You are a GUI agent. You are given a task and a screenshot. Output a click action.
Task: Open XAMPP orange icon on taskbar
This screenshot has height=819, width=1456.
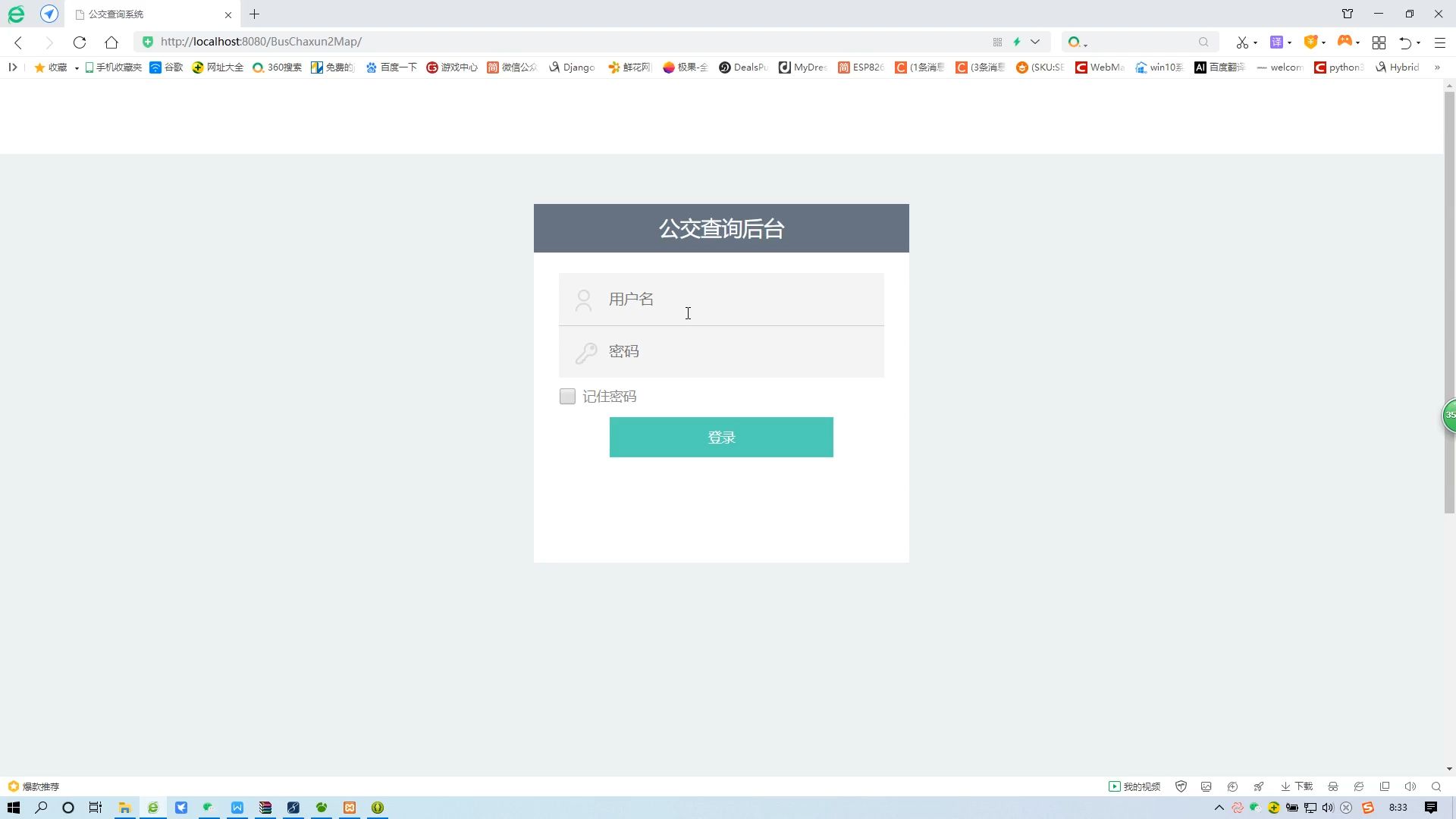pyautogui.click(x=350, y=808)
